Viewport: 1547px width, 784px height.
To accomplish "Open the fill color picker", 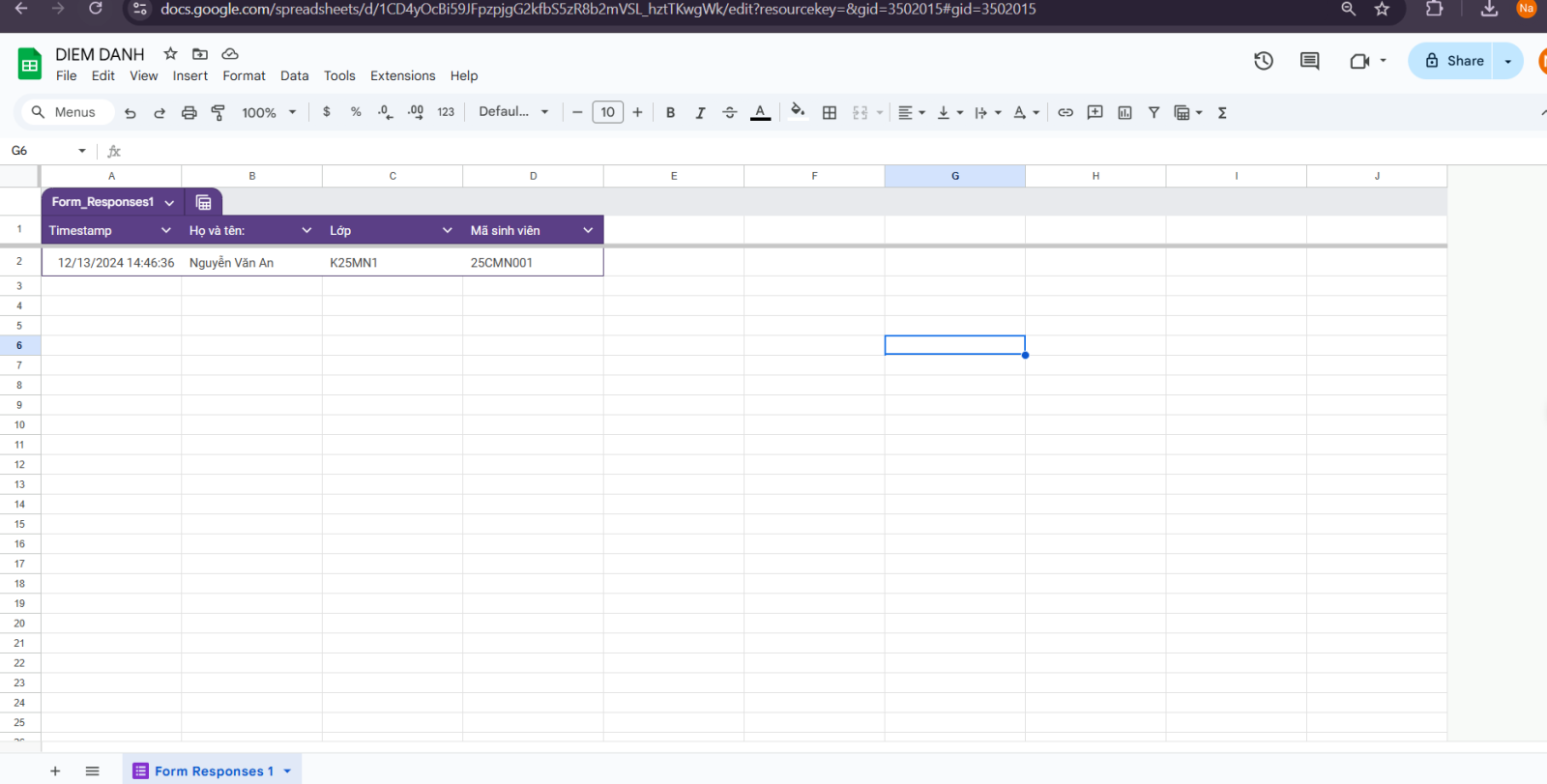I will (798, 112).
